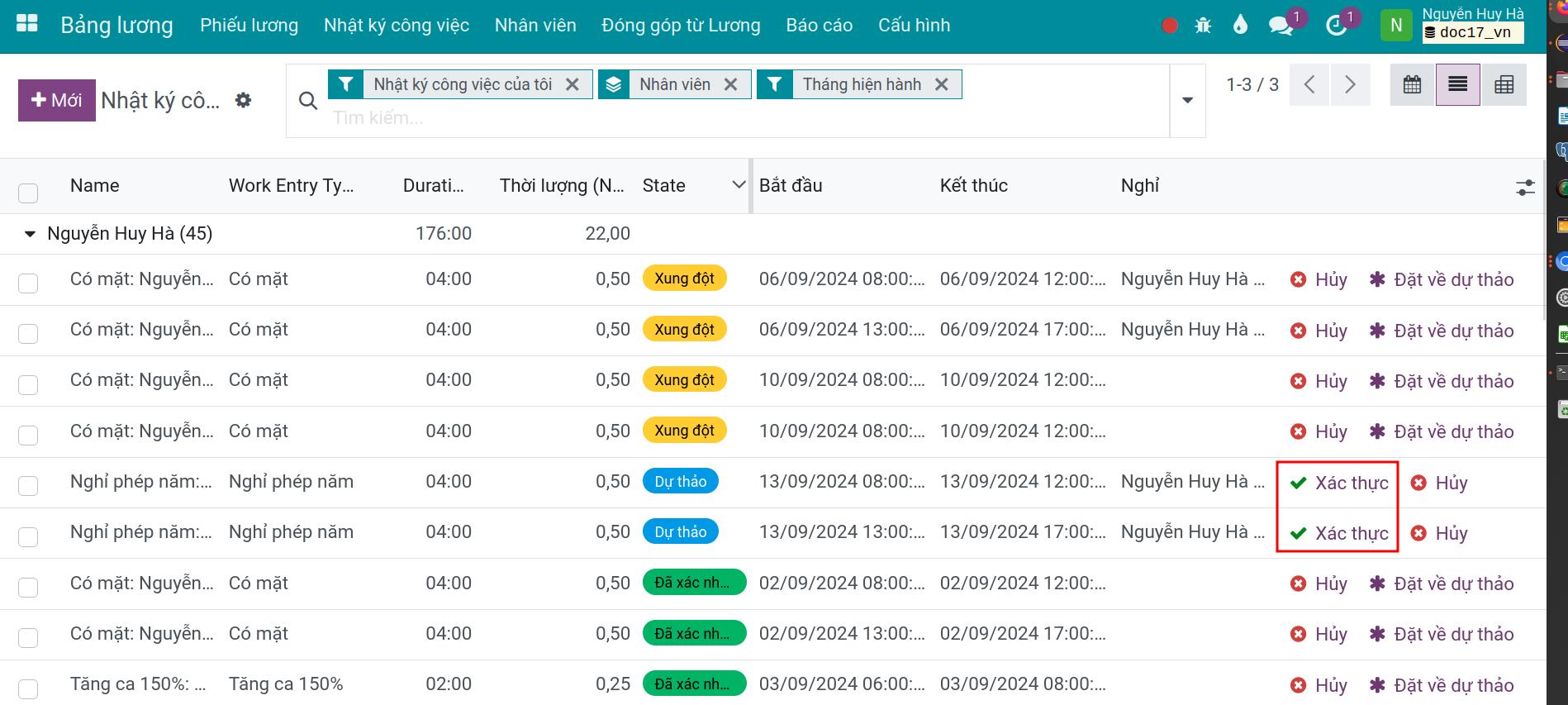
Task: Check the Tăng ca 150% row checkbox
Action: pos(28,688)
